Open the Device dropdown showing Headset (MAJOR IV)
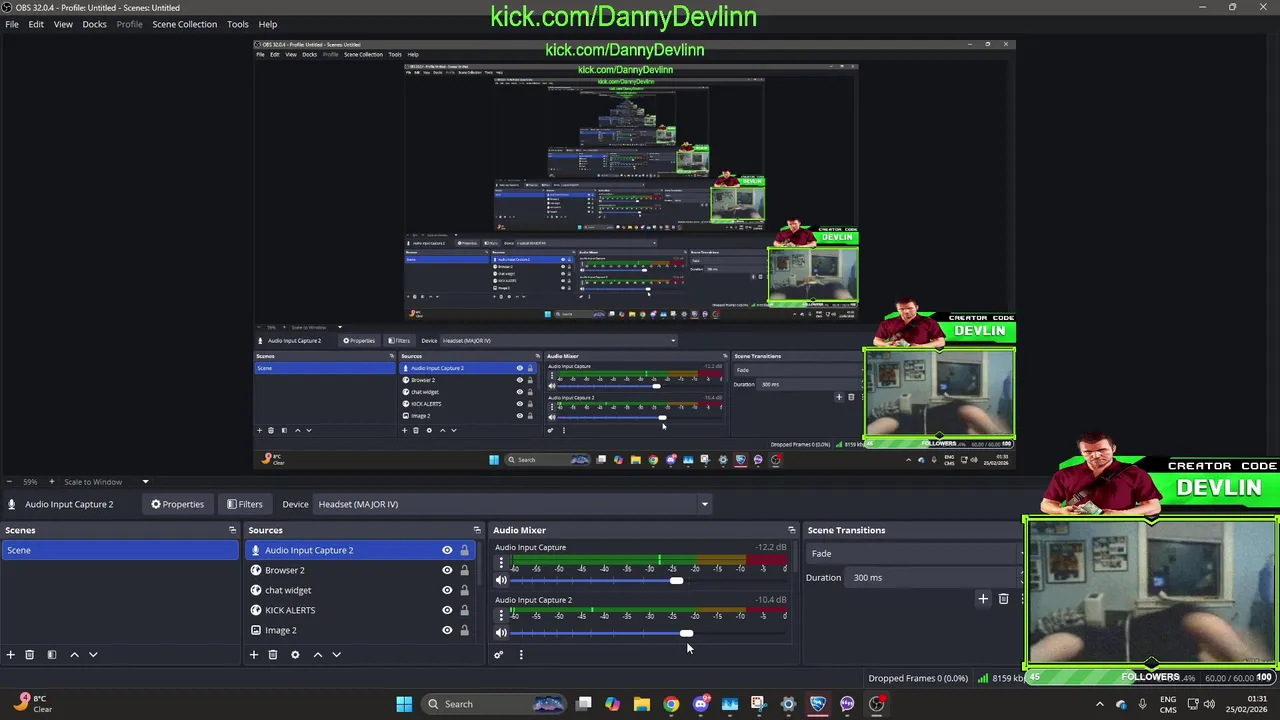1280x720 pixels. (x=512, y=504)
